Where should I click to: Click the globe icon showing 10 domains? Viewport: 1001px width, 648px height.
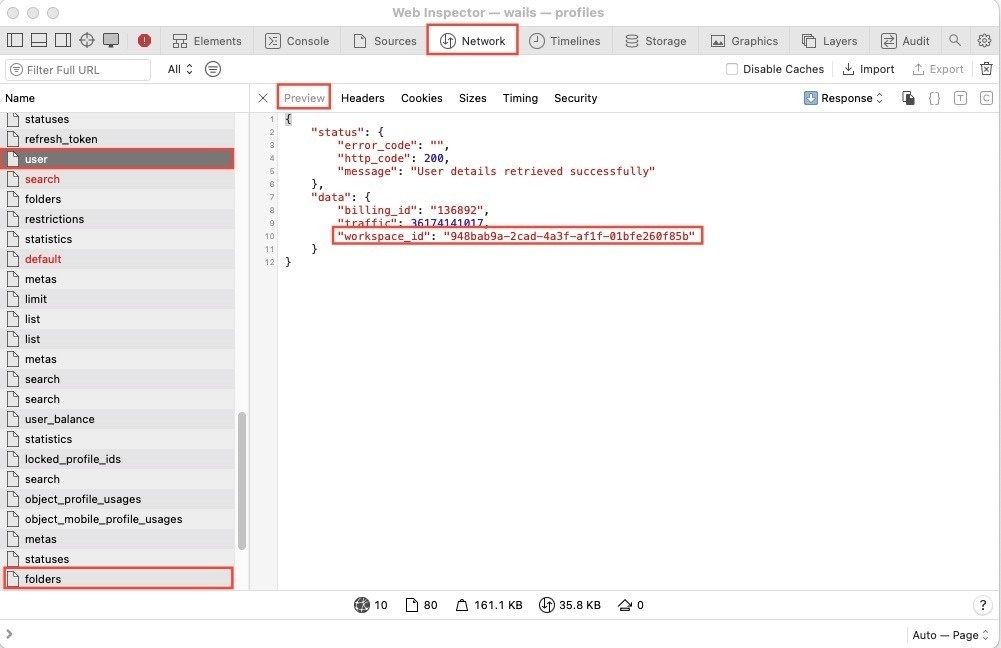point(359,605)
